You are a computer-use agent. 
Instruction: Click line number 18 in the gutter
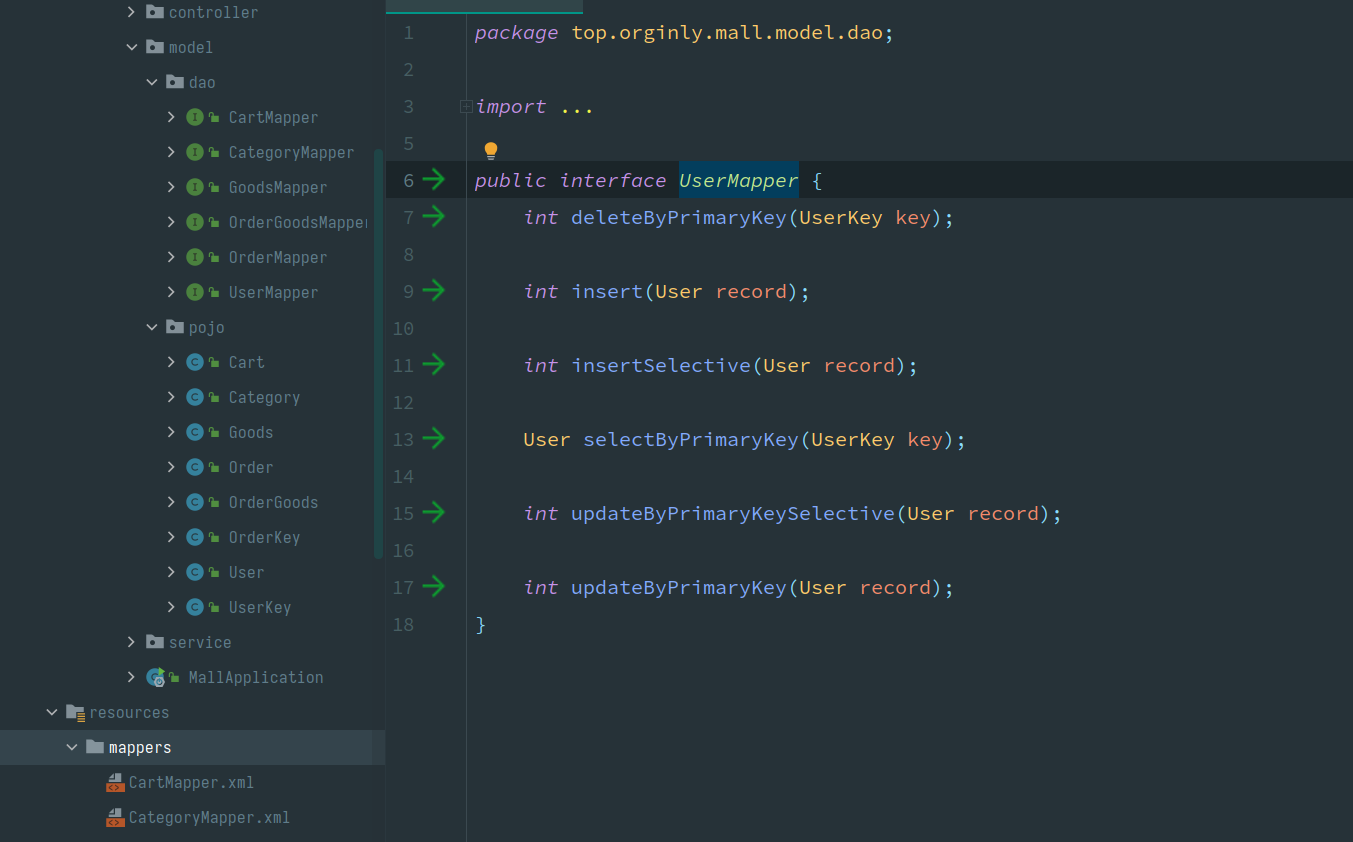(403, 624)
